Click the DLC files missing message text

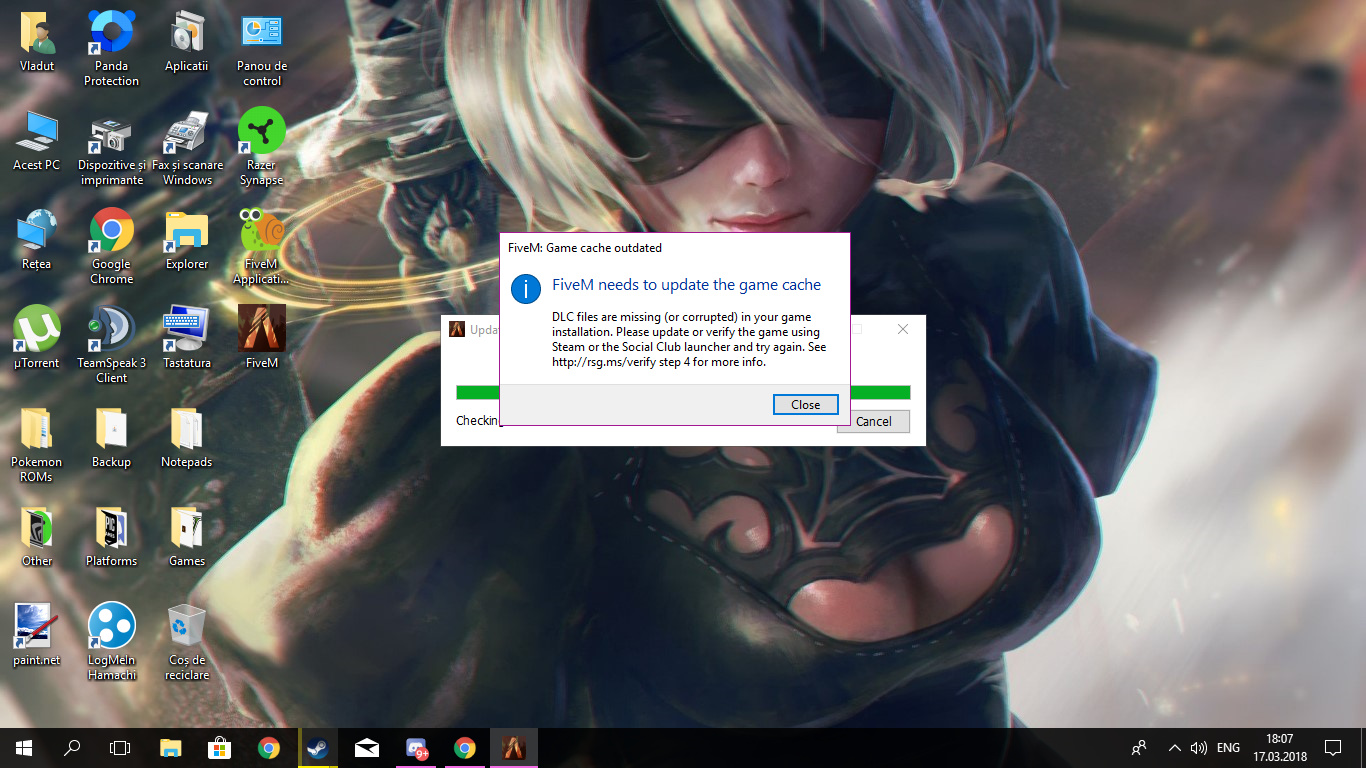[x=689, y=339]
